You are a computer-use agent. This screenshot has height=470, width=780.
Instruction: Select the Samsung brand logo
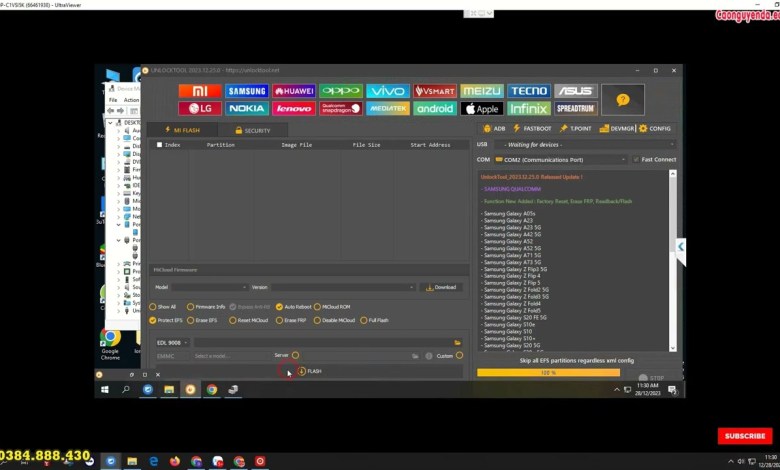(x=247, y=91)
